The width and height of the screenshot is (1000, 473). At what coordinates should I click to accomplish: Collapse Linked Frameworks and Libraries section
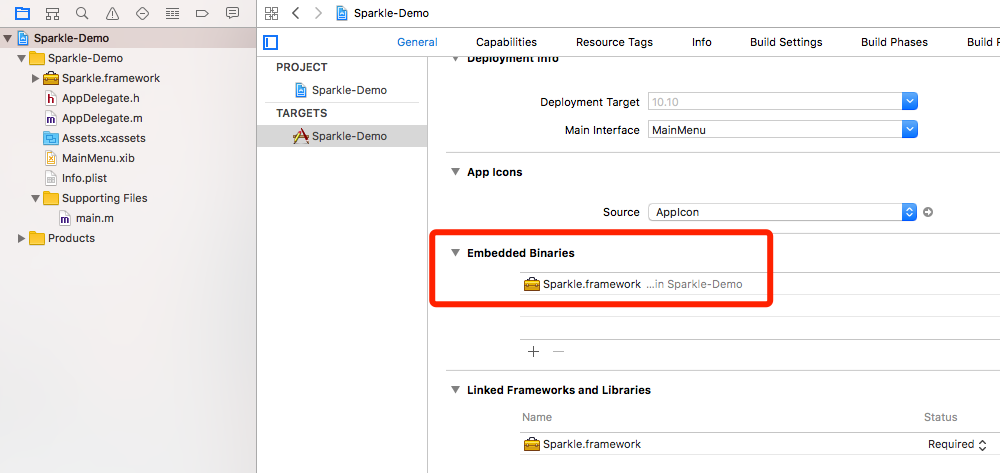coord(455,389)
